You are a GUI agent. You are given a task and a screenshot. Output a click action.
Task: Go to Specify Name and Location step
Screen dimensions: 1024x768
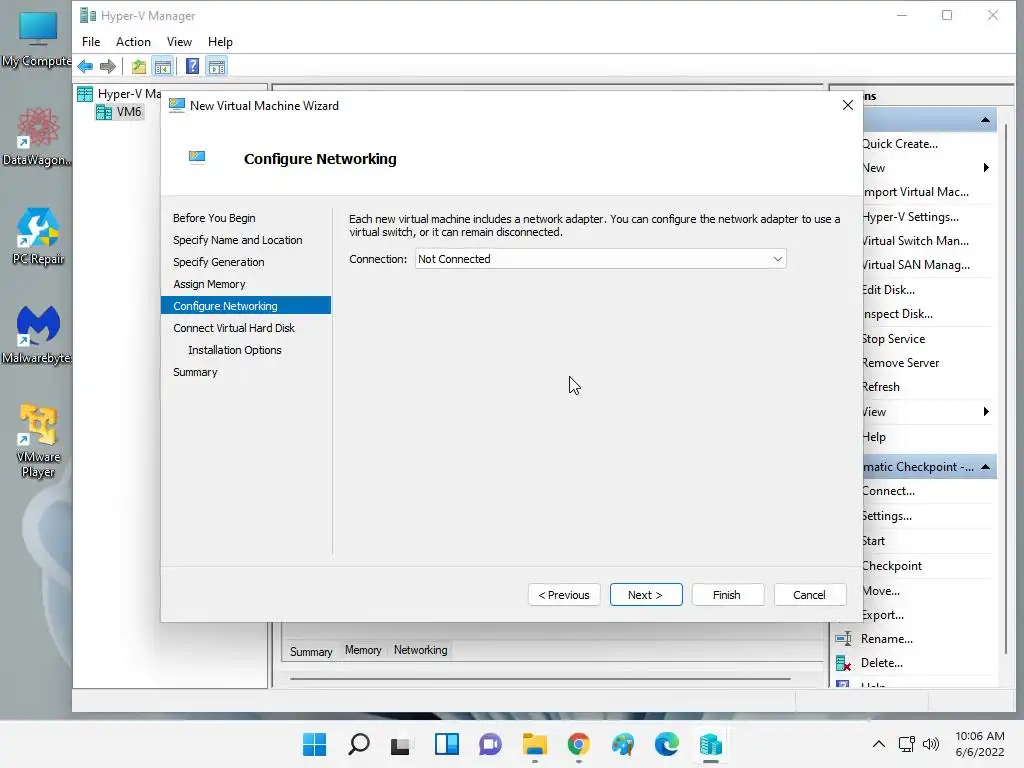coord(238,240)
